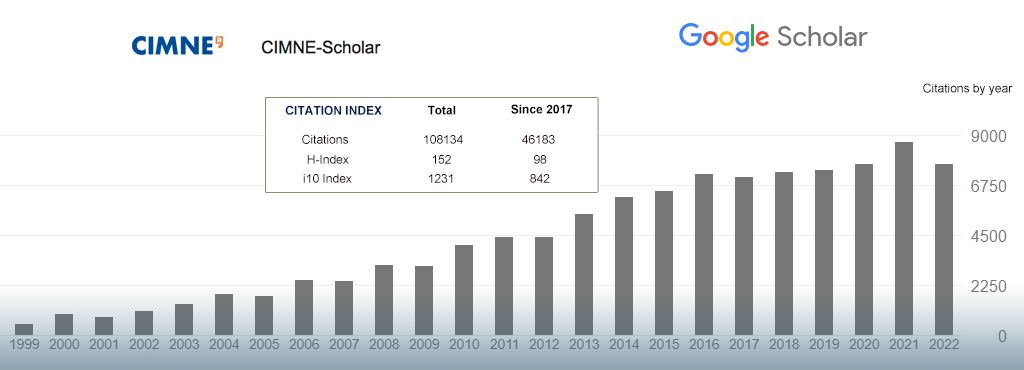Click the i10 Index row label
The width and height of the screenshot is (1024, 370).
327,179
